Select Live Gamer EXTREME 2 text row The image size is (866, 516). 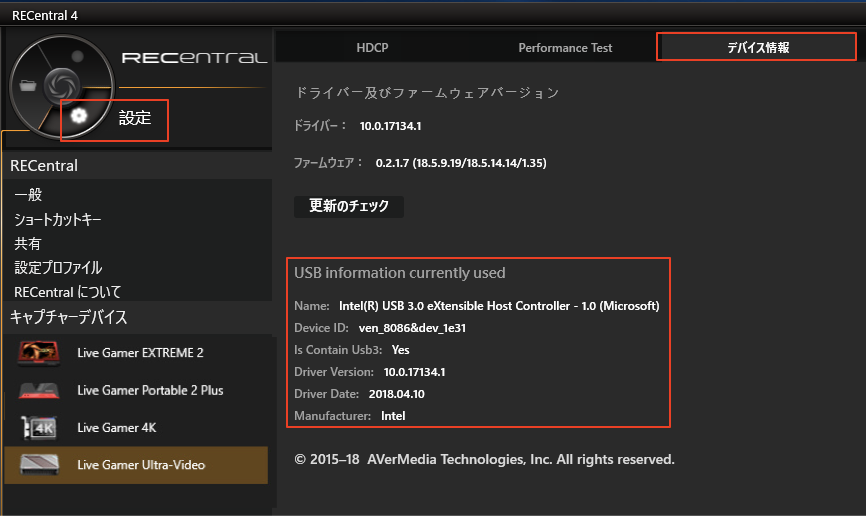click(140, 353)
